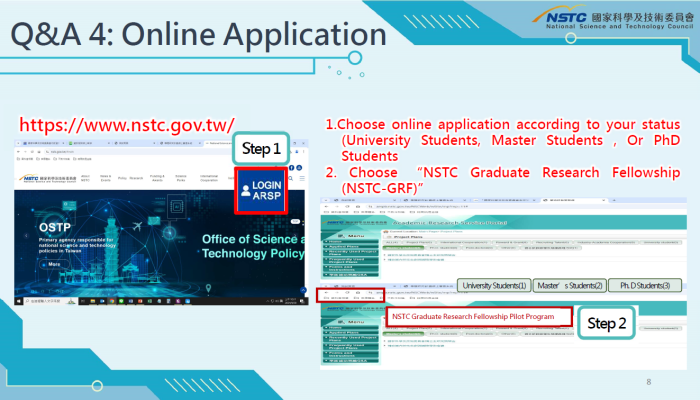700x400 pixels.
Task: Open Recently Used Project Plans in the upper Menu
Action: point(351,253)
